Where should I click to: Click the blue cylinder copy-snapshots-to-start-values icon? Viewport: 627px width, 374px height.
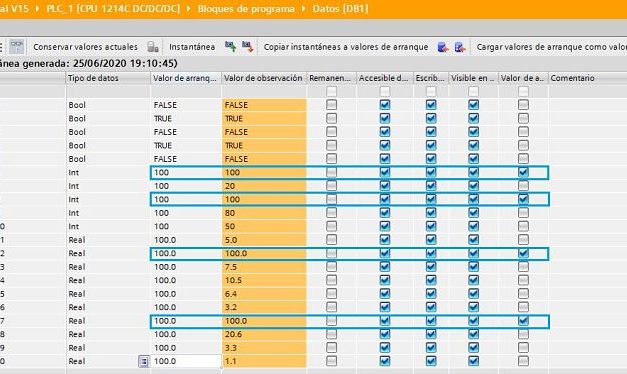(x=443, y=47)
